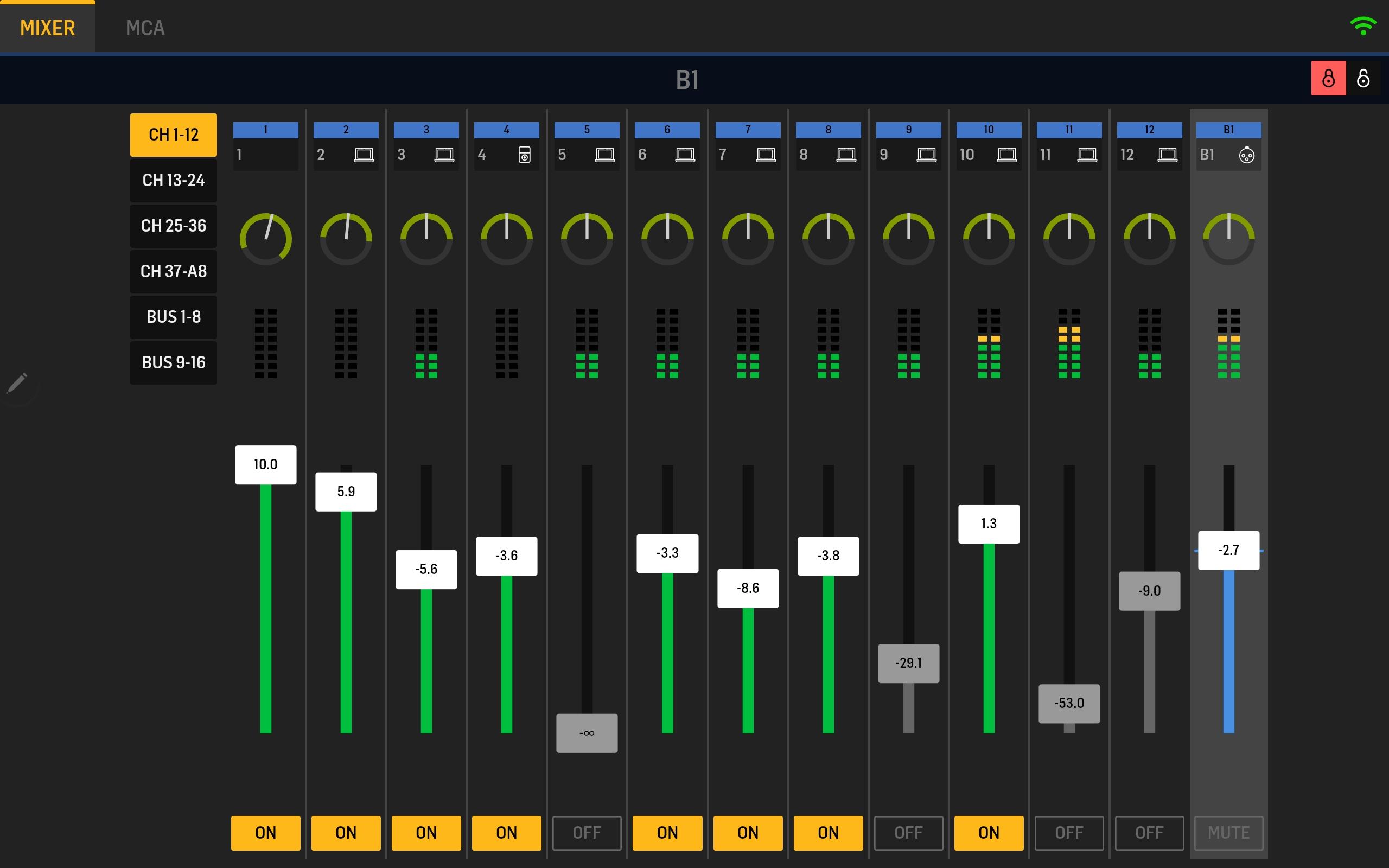Click the unlocked padlock icon

(1363, 78)
